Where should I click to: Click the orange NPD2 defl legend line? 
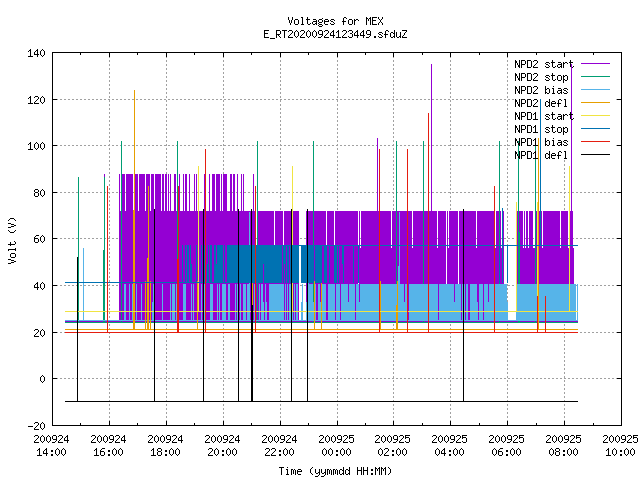(x=595, y=103)
